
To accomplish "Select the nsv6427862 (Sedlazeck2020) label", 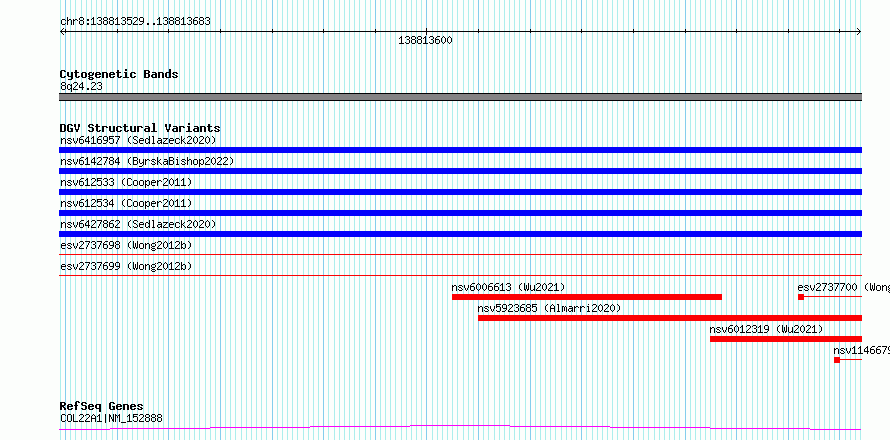I will (138, 224).
